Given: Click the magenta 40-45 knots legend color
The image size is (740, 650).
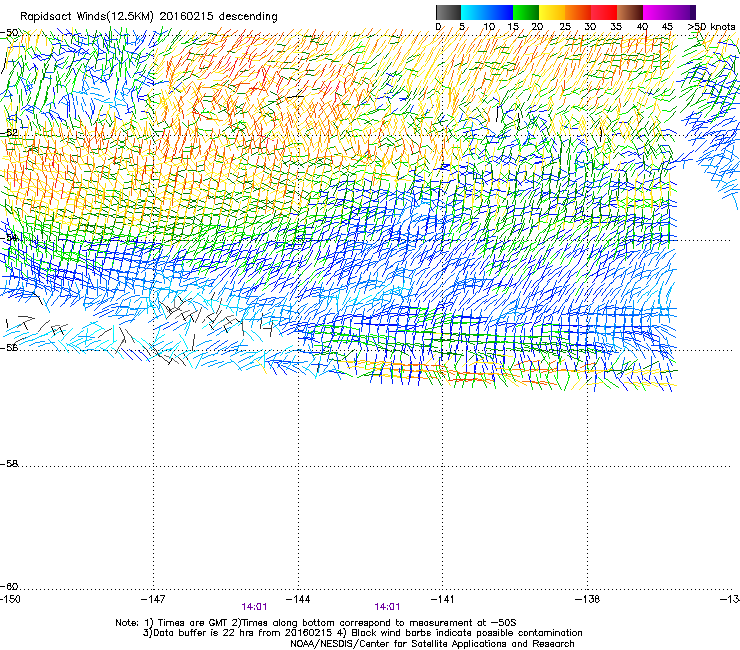Looking at the screenshot, I should pyautogui.click(x=656, y=12).
